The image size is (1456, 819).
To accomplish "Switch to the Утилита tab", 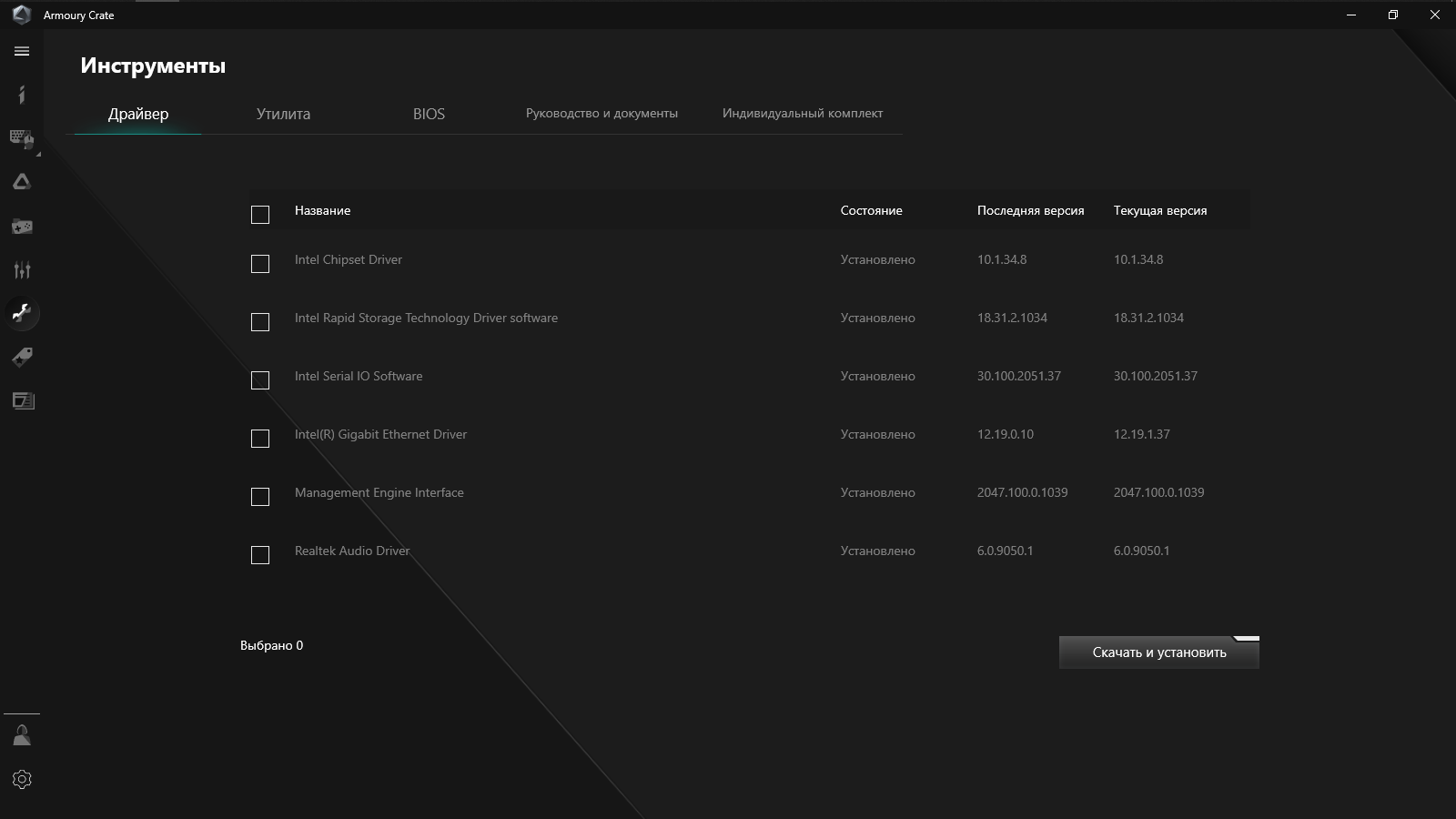I will (283, 114).
